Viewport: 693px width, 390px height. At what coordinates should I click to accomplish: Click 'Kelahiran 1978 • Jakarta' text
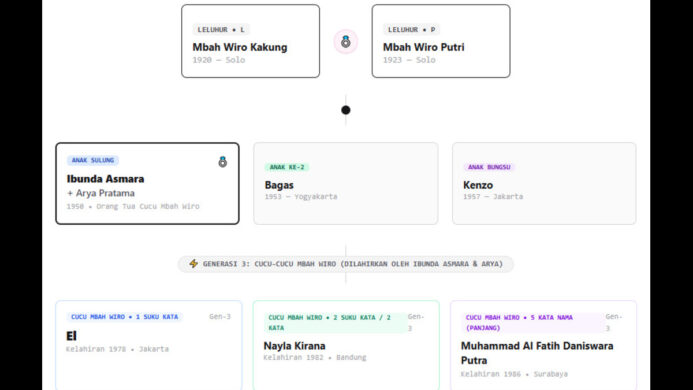click(x=117, y=349)
